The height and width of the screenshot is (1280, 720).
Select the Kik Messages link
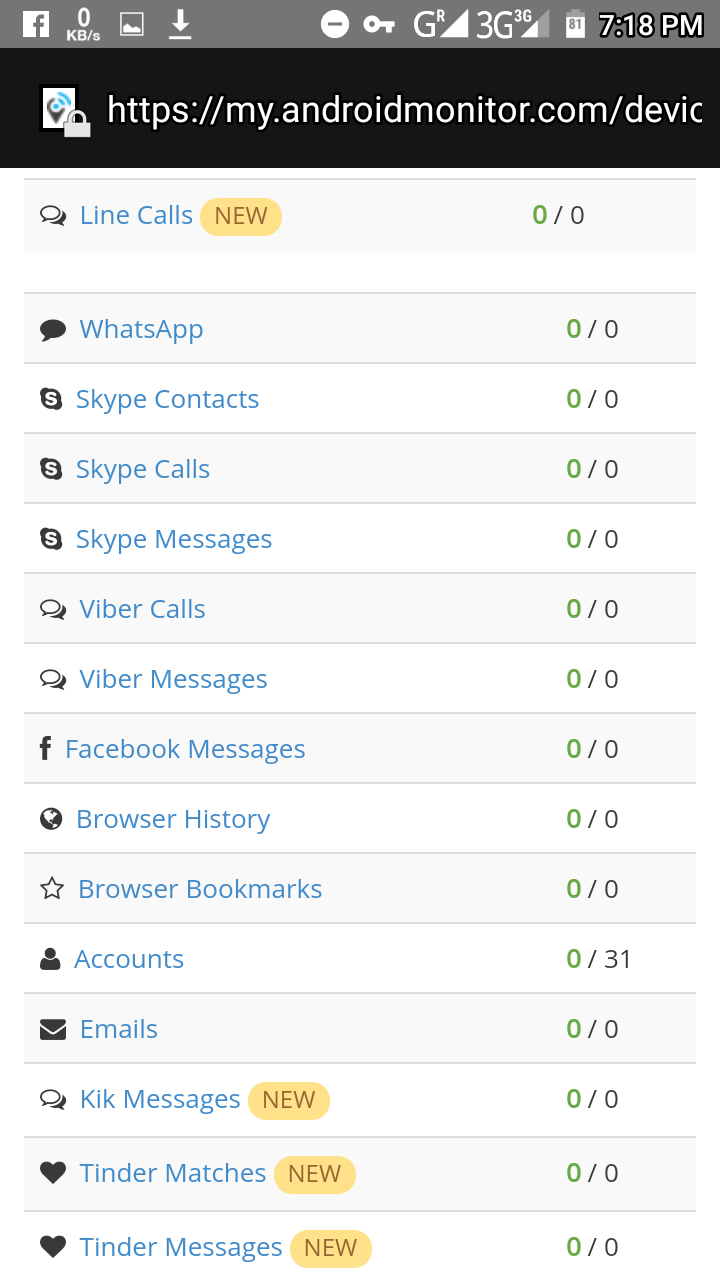(x=160, y=1099)
